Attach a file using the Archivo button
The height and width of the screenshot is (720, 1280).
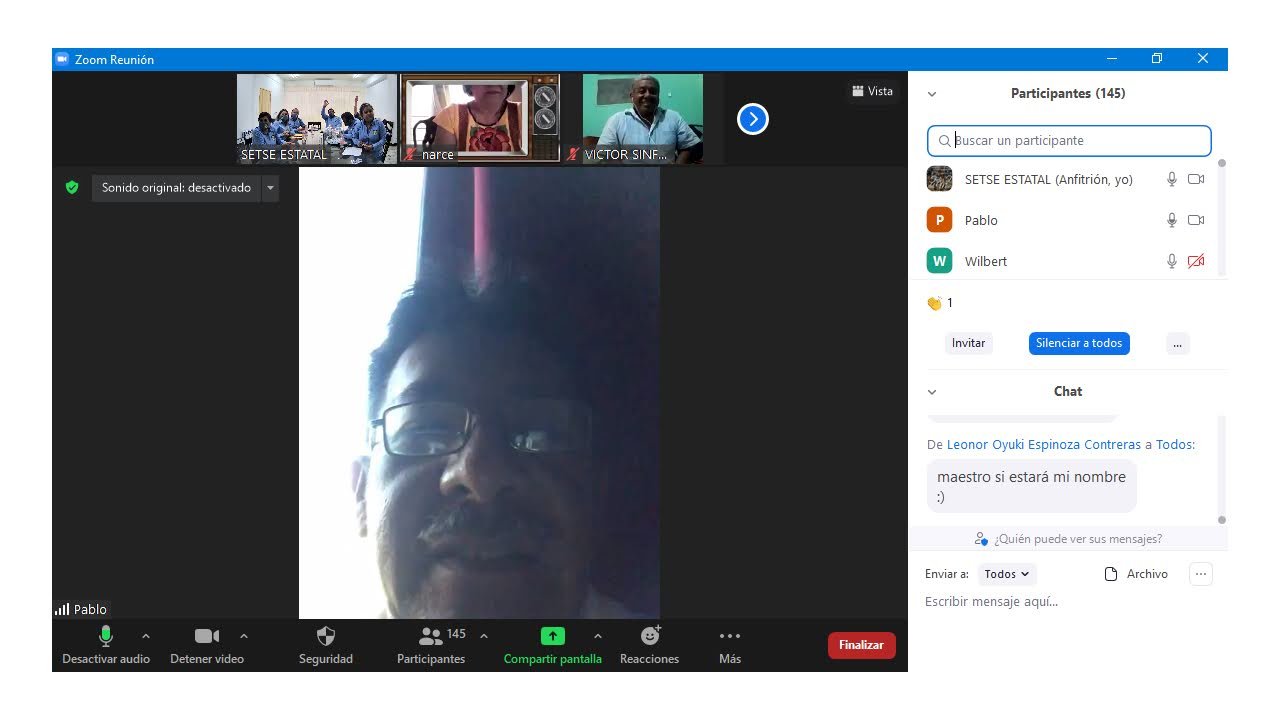coord(1136,574)
